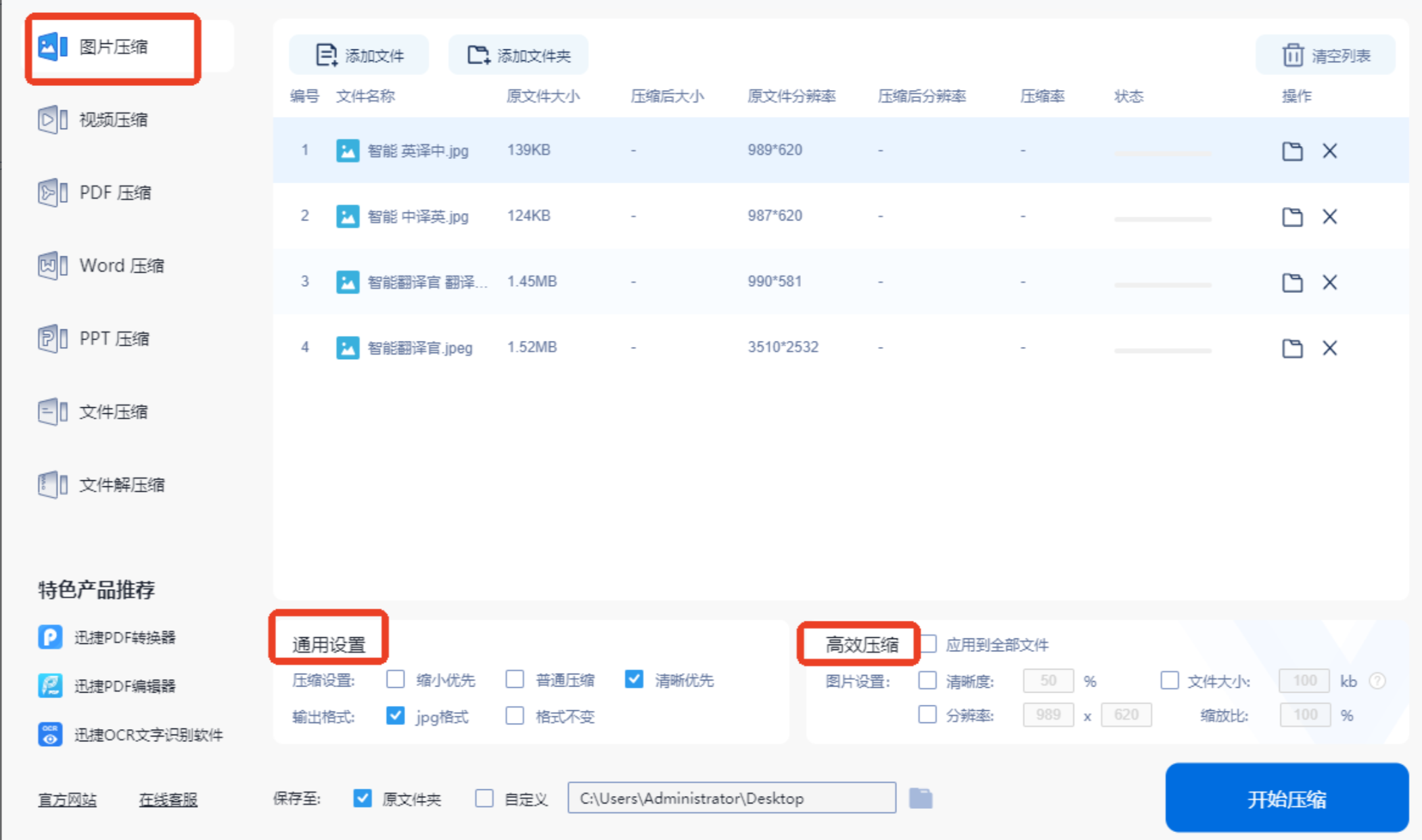Open folder for 智能翻译官.jpeg row
Viewport: 1422px width, 840px height.
(1292, 348)
